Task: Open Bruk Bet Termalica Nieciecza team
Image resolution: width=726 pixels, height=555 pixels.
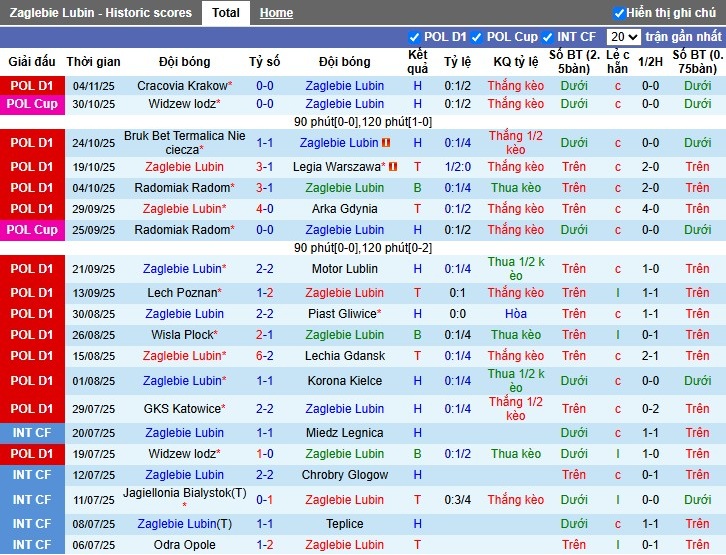Action: click(184, 143)
